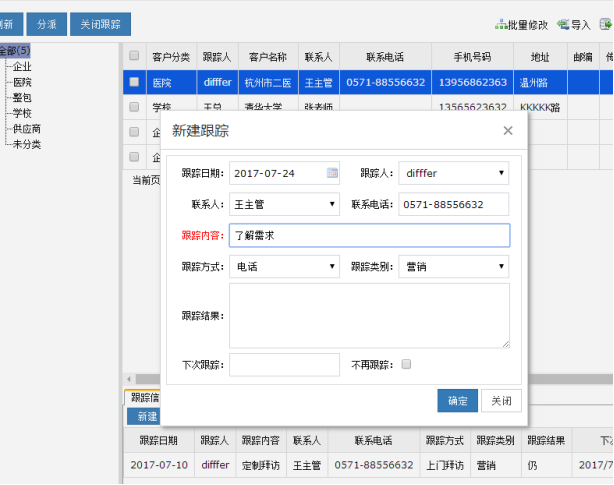Select 全部(5) in the category tree

pyautogui.click(x=14, y=50)
